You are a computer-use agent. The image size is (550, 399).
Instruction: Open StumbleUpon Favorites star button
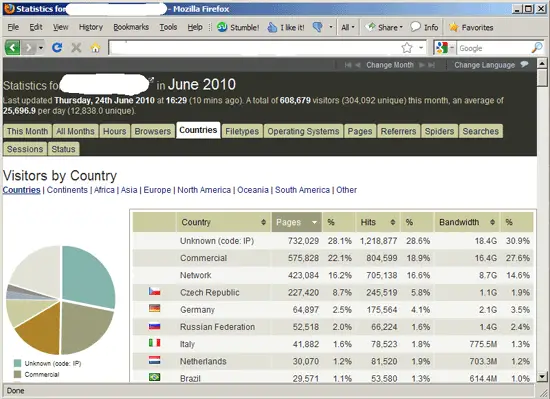pos(471,27)
